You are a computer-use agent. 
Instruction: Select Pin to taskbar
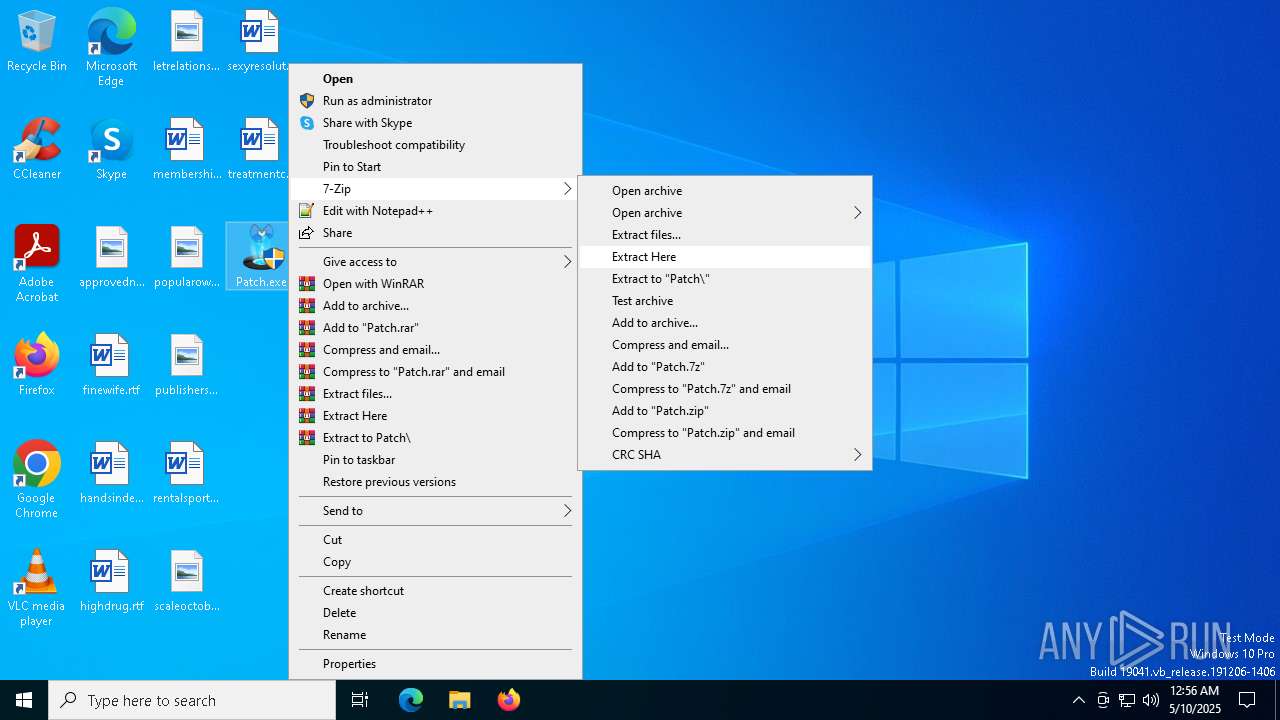pyautogui.click(x=435, y=460)
